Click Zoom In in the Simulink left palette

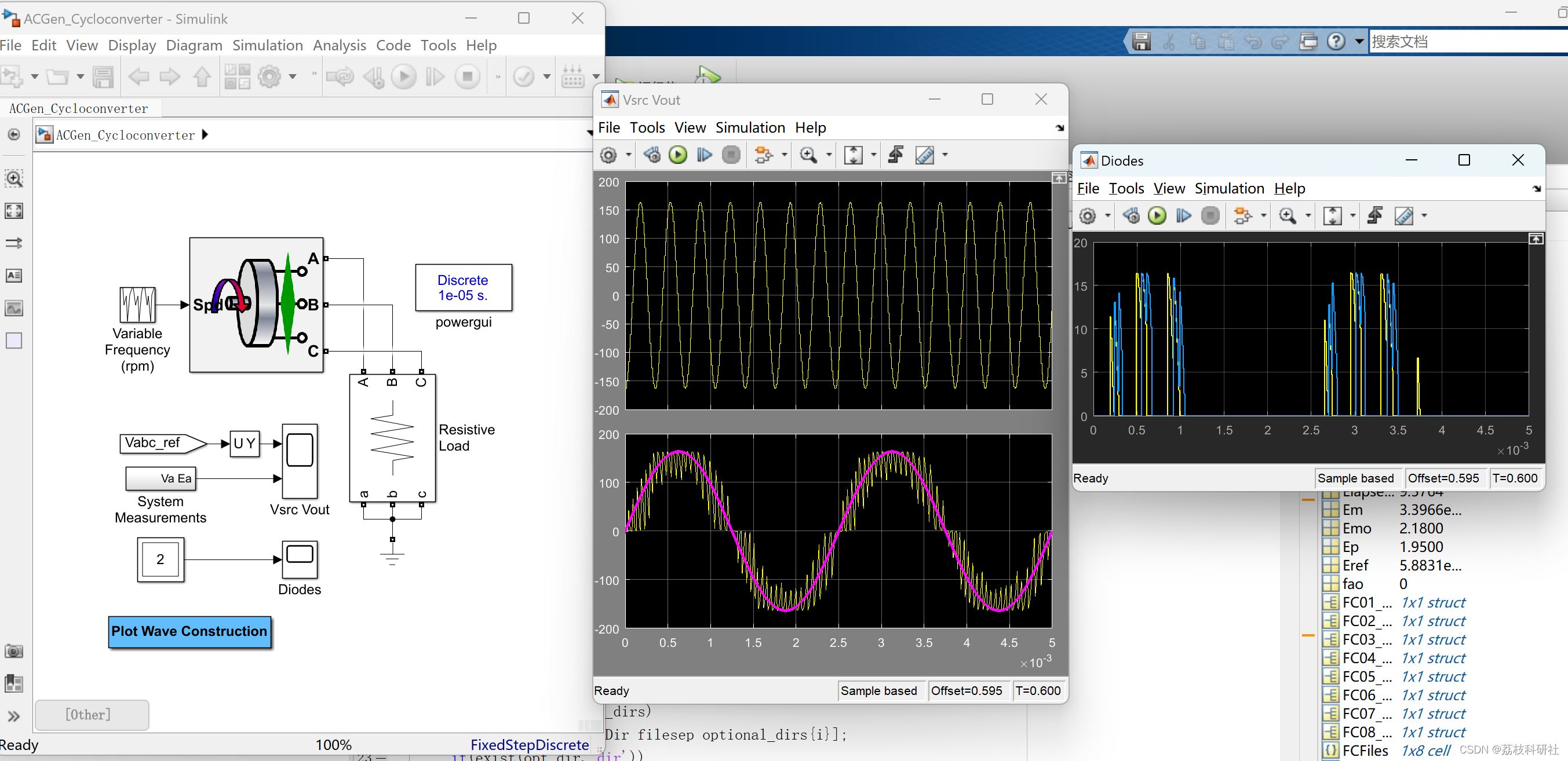[x=14, y=178]
